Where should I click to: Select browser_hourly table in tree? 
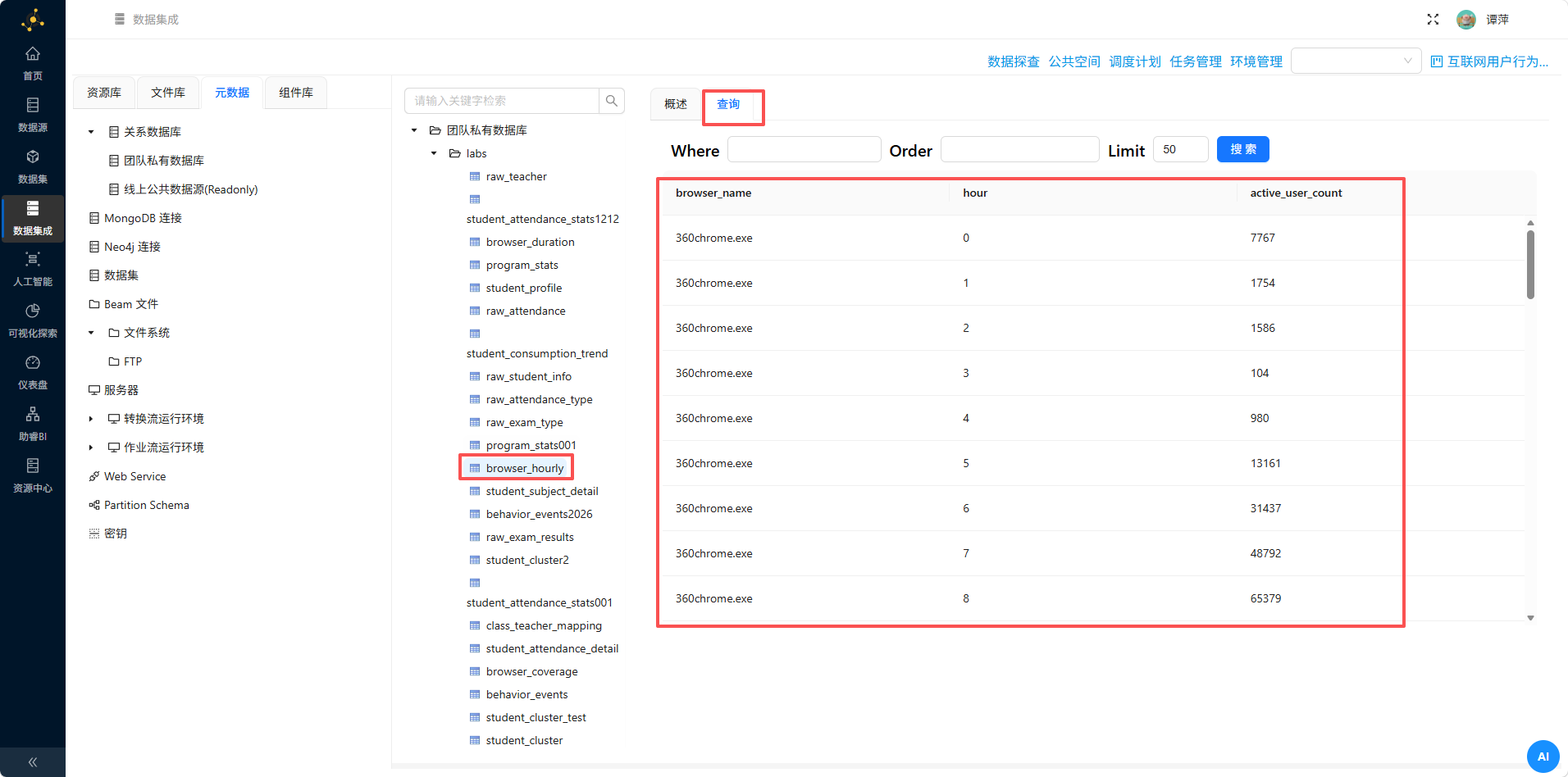pos(525,468)
